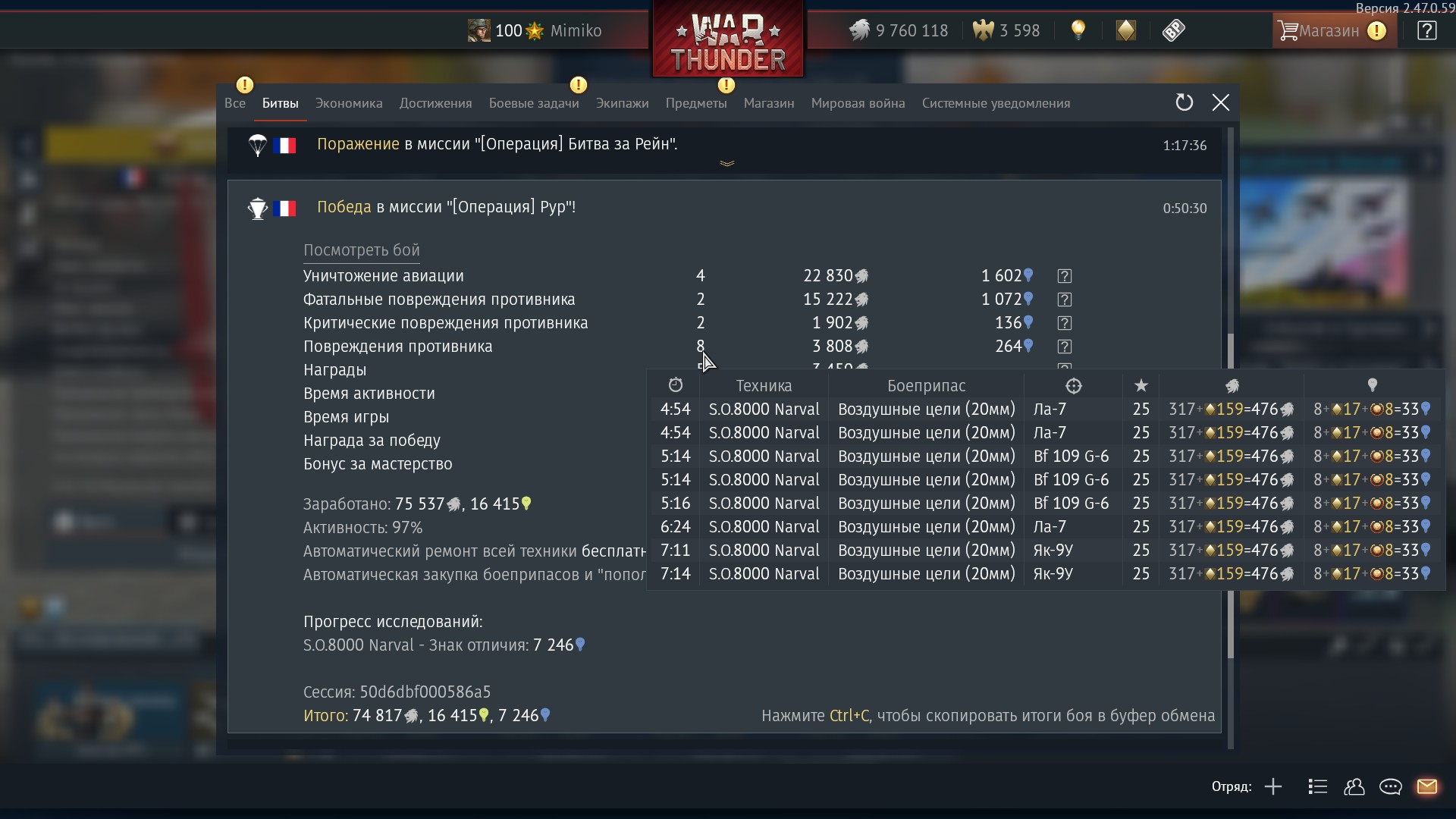Show help for Уничтожение авиации row
This screenshot has height=819, width=1456.
[x=1064, y=276]
